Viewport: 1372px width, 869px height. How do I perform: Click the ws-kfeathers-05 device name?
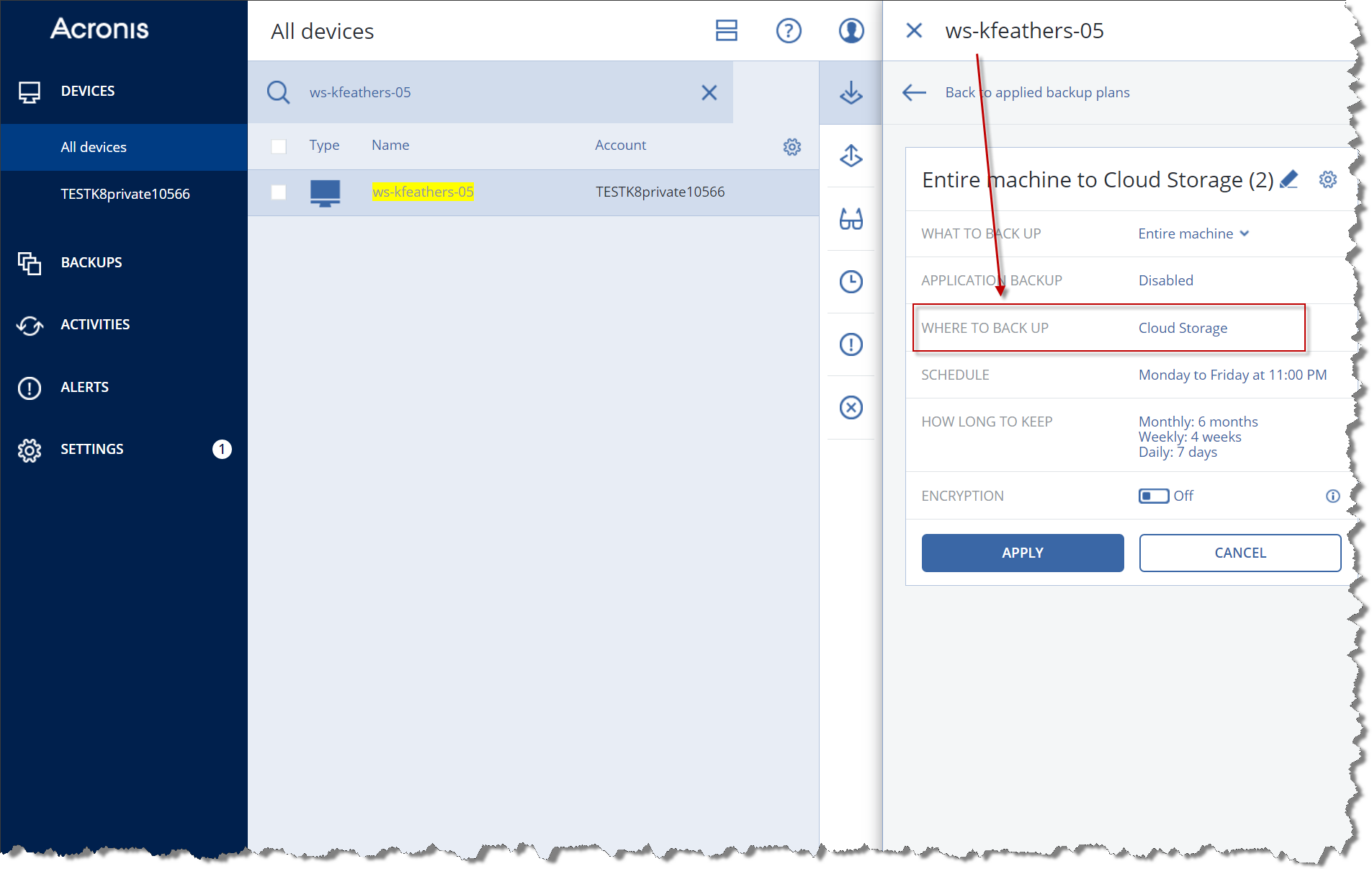pos(423,192)
